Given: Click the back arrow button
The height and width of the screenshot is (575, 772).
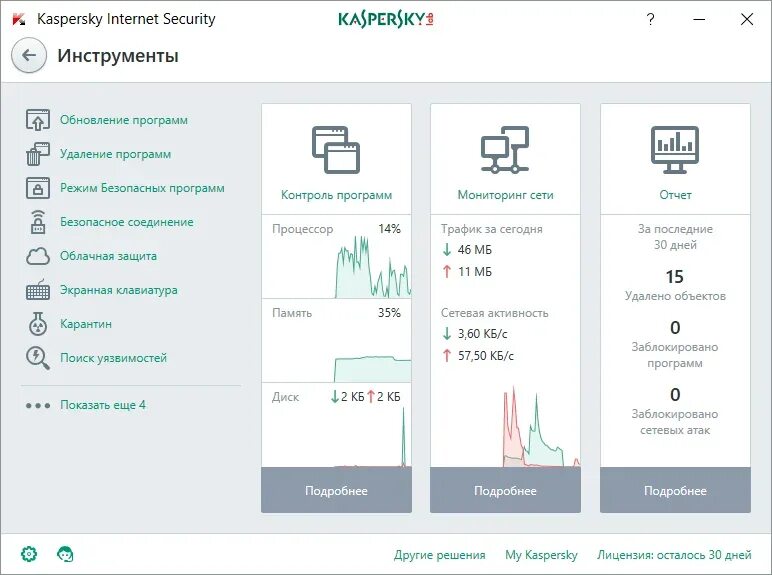Looking at the screenshot, I should pos(29,55).
